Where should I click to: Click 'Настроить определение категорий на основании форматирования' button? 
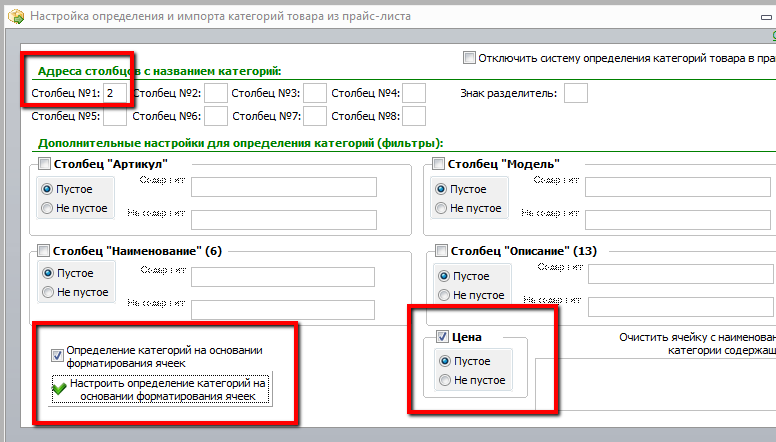pyautogui.click(x=160, y=390)
